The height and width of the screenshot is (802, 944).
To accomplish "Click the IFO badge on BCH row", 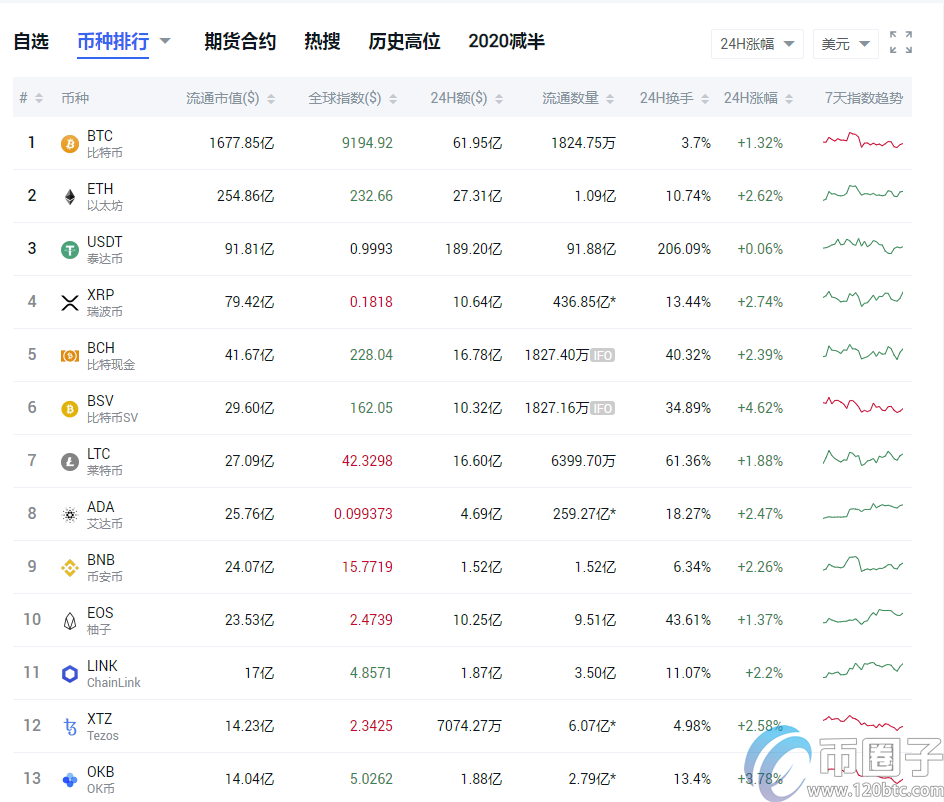I will click(603, 355).
